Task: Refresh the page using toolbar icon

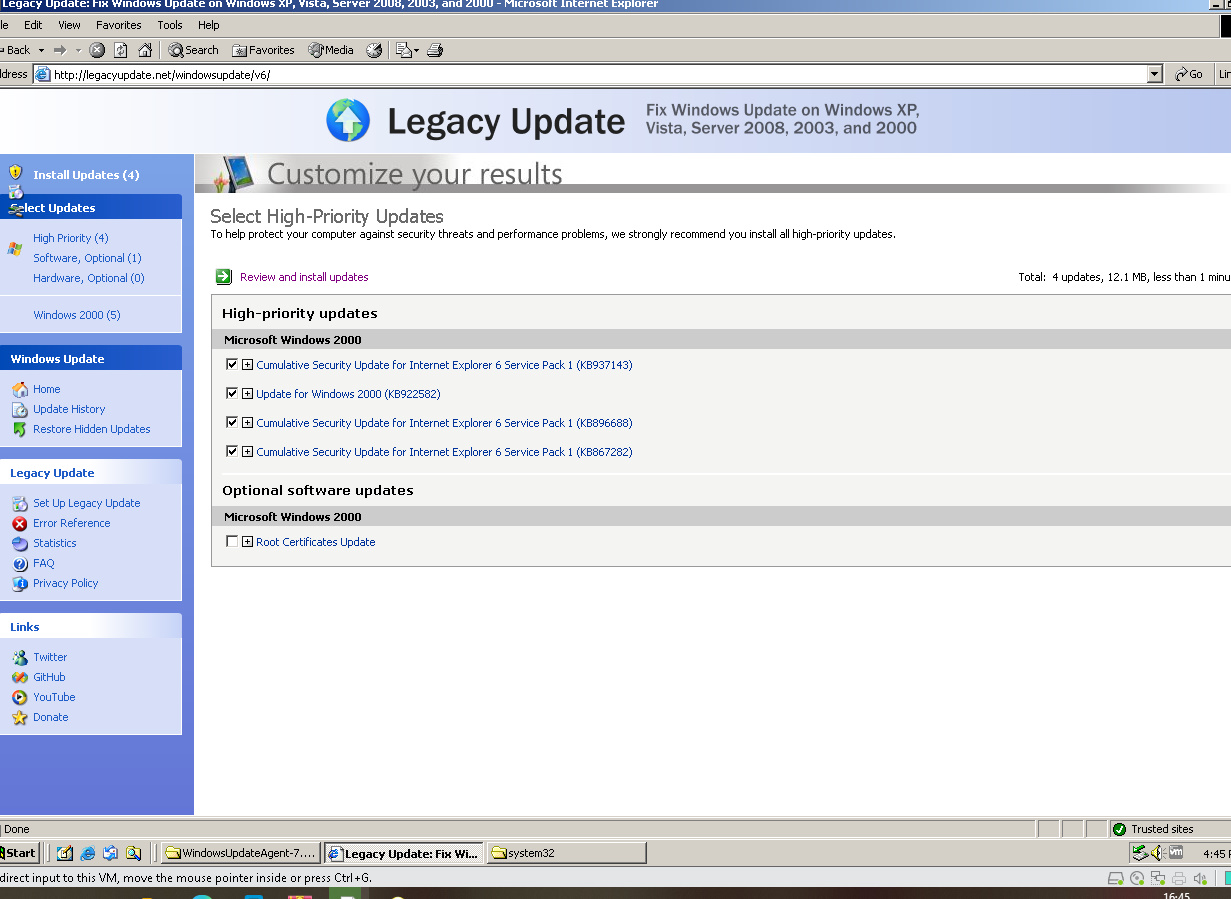Action: pos(121,50)
